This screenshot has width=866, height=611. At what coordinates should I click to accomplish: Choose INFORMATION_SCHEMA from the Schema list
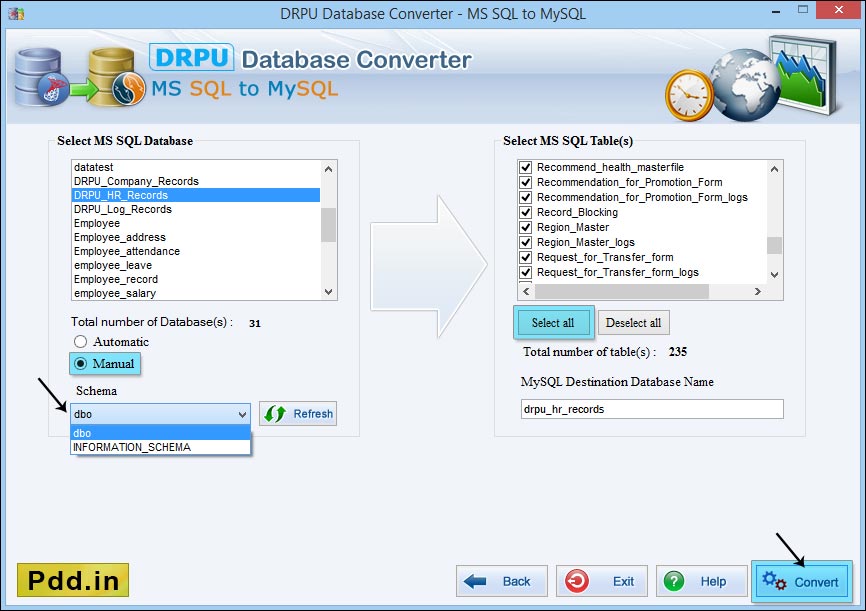click(160, 447)
